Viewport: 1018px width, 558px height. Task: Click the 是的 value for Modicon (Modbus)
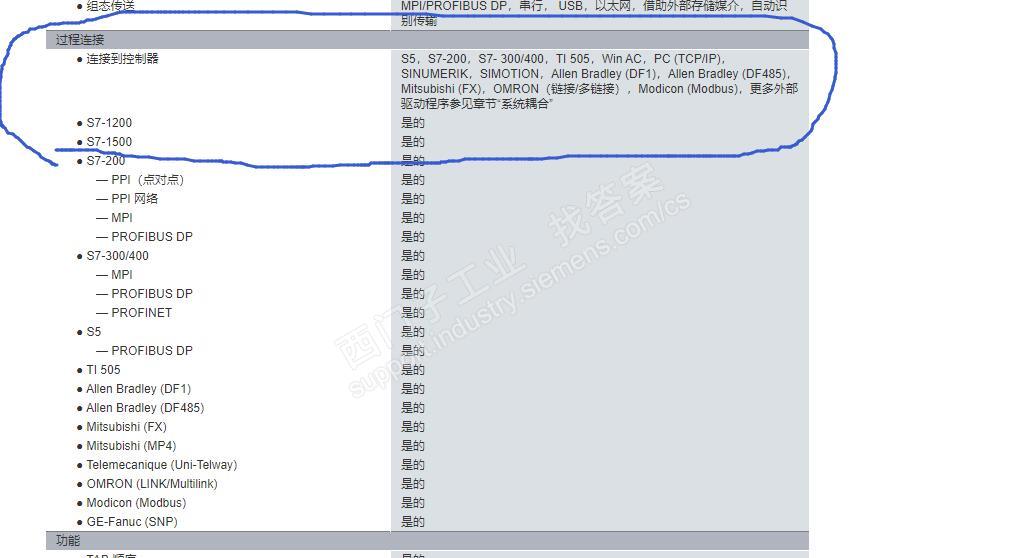412,503
